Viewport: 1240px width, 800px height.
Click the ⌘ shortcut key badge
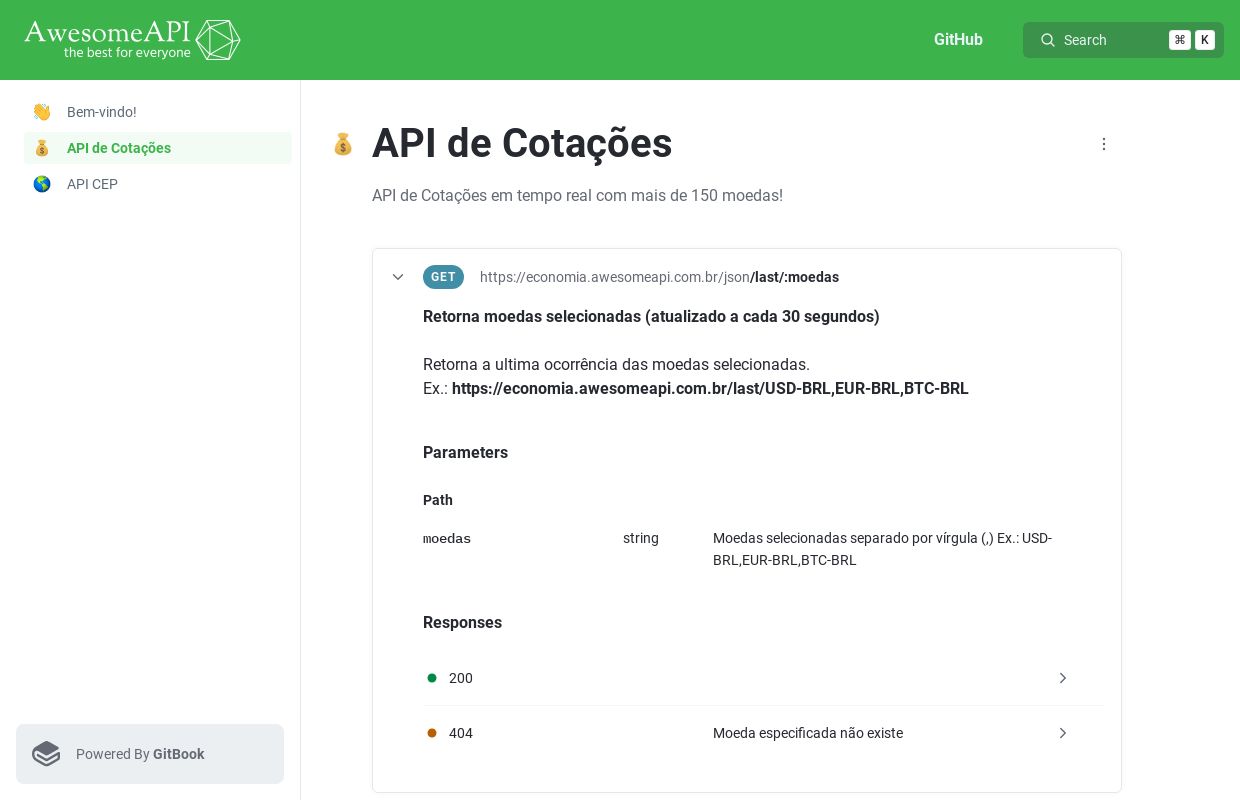point(1180,40)
